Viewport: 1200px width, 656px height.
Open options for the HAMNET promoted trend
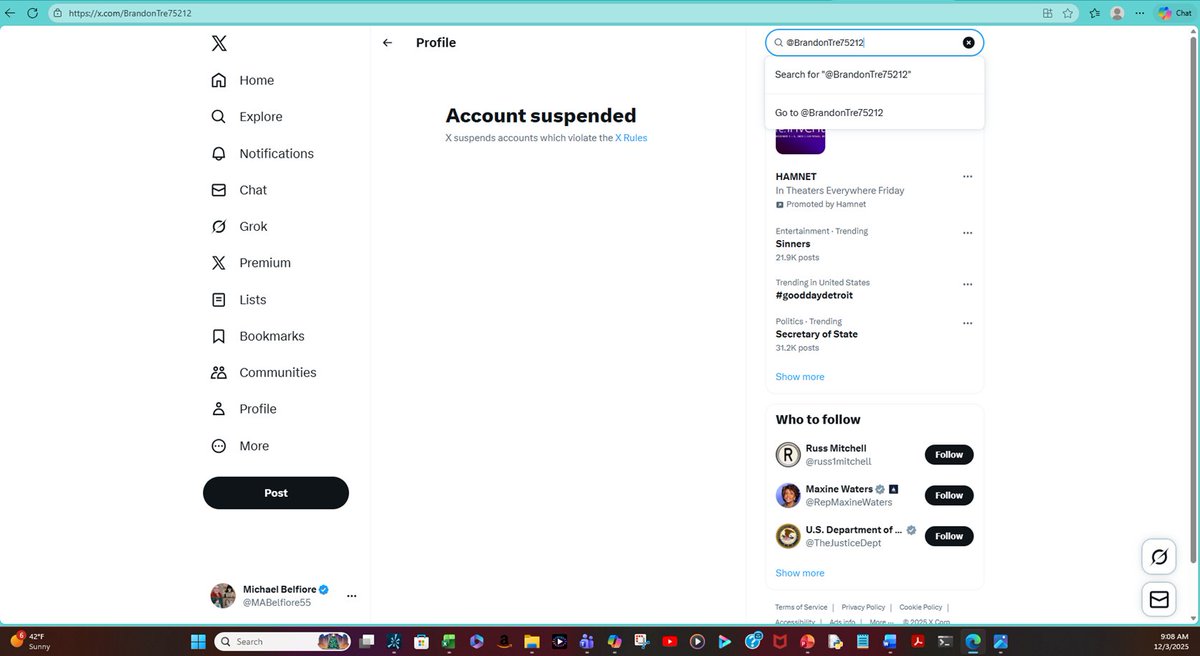point(967,177)
